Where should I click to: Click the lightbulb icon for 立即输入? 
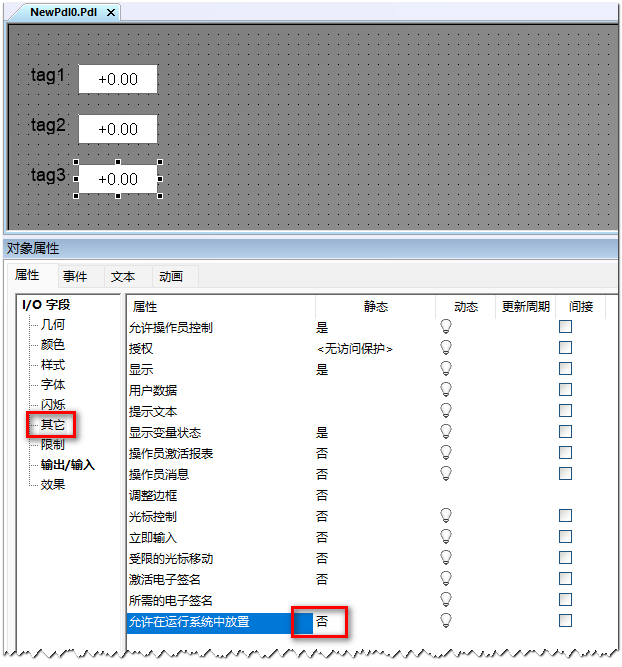click(x=446, y=537)
